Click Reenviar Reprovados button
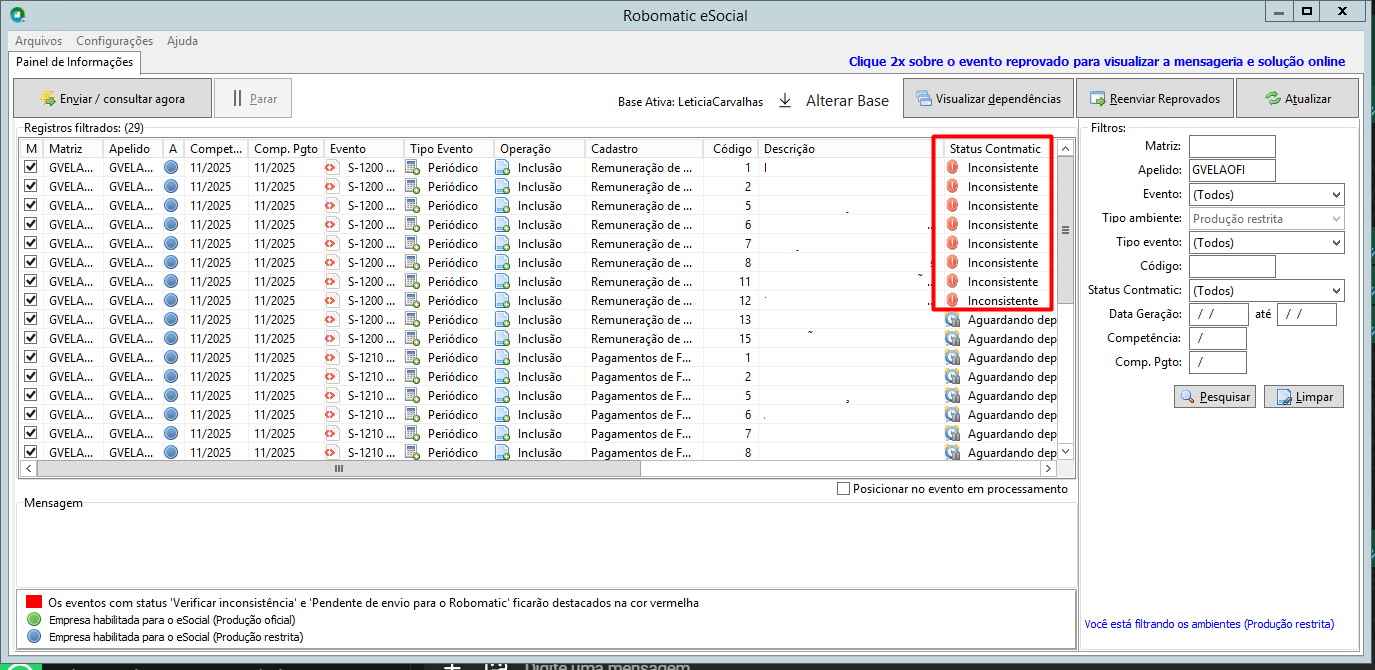The height and width of the screenshot is (670, 1375). [1154, 99]
